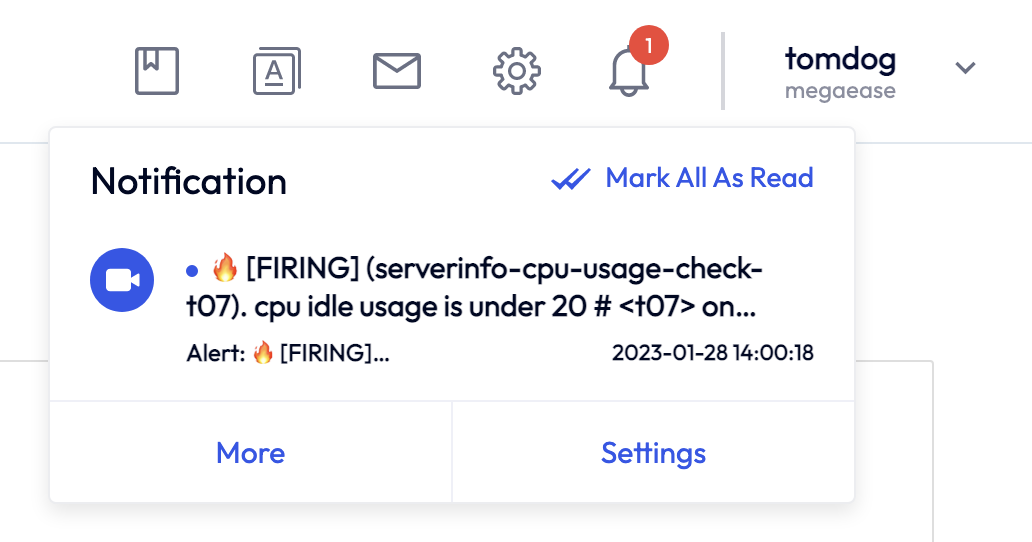This screenshot has width=1032, height=542.
Task: Click the notification bell icon
Action: 629,74
